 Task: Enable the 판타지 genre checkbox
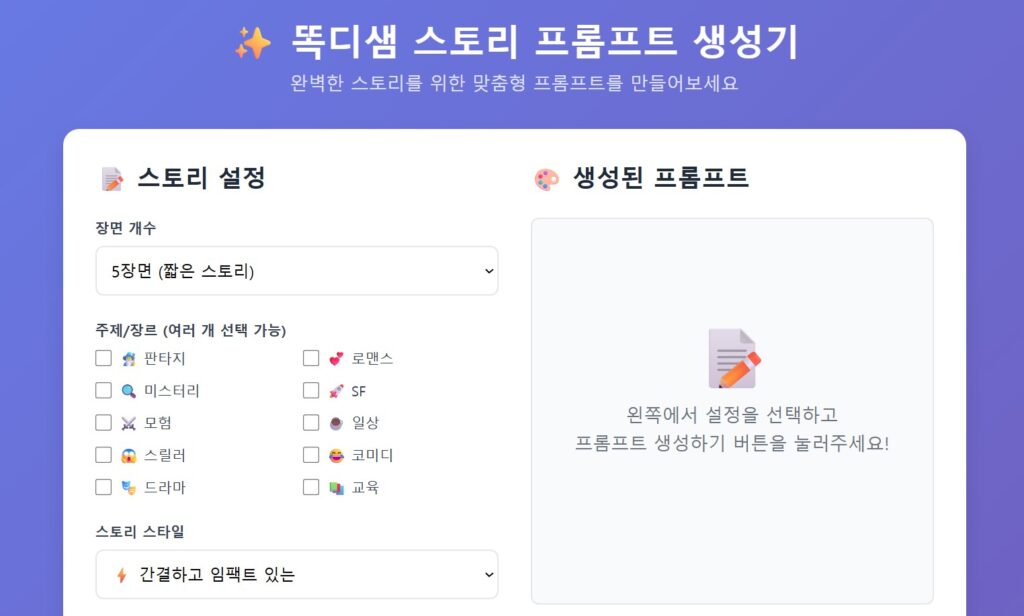click(103, 358)
